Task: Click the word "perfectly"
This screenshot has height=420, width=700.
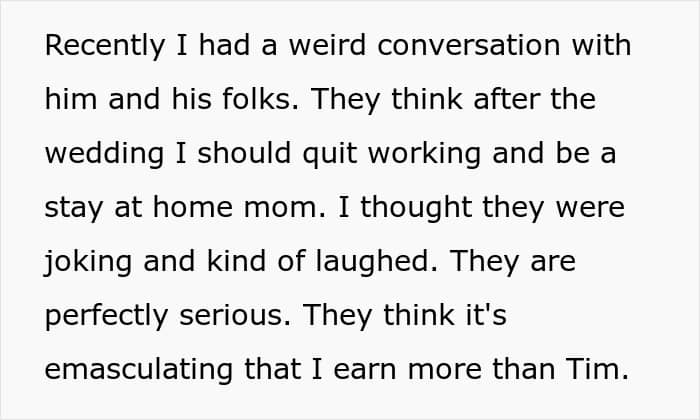Action: [x=106, y=316]
